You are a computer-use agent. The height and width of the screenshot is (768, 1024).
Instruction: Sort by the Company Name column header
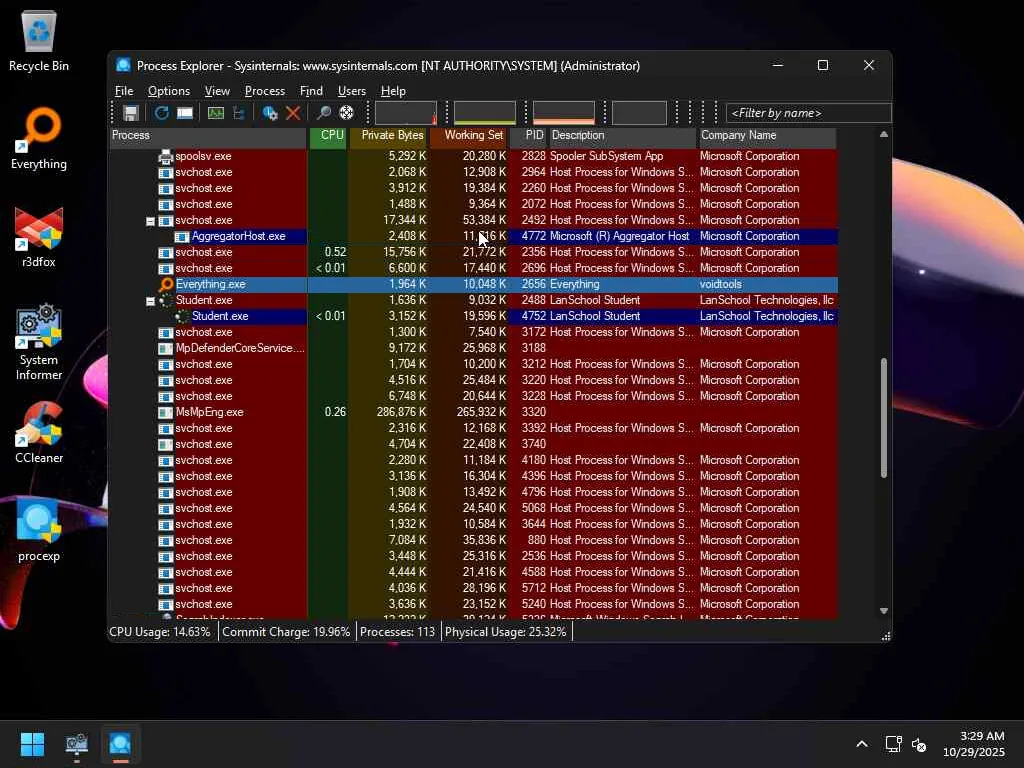coord(767,136)
